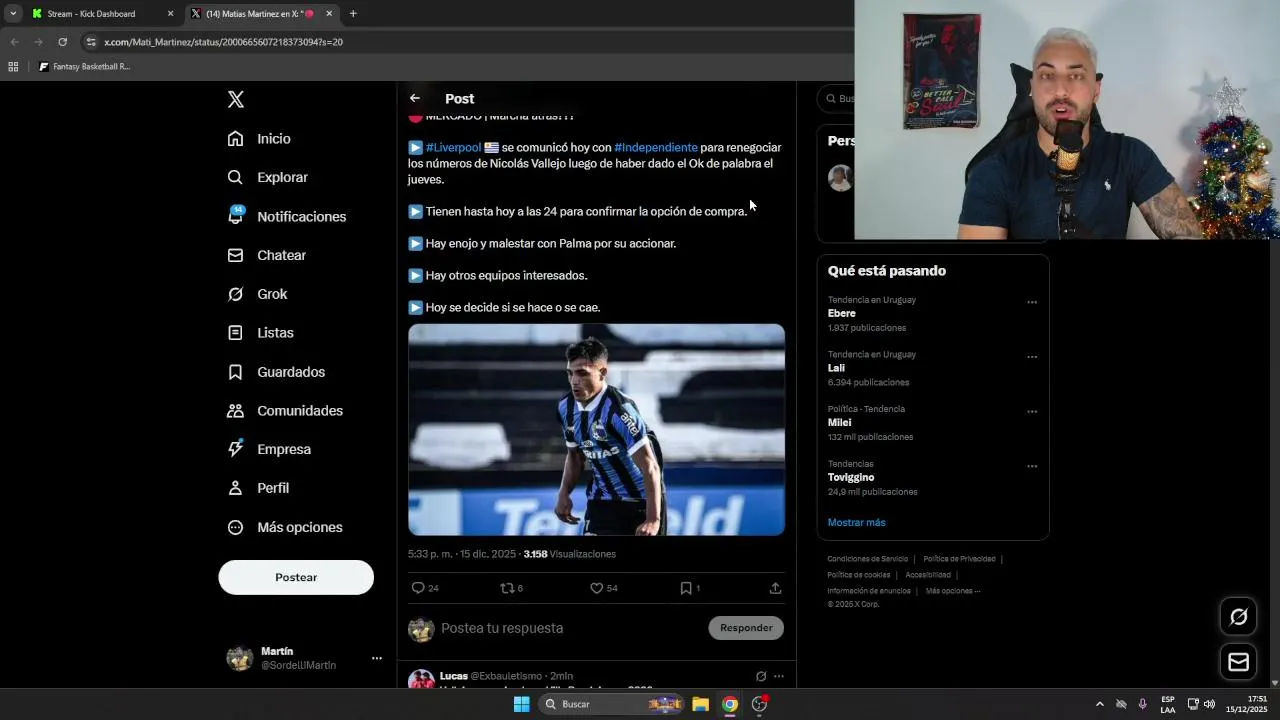Close the Matias Martinez X tab
This screenshot has height=720, width=1280.
[329, 14]
